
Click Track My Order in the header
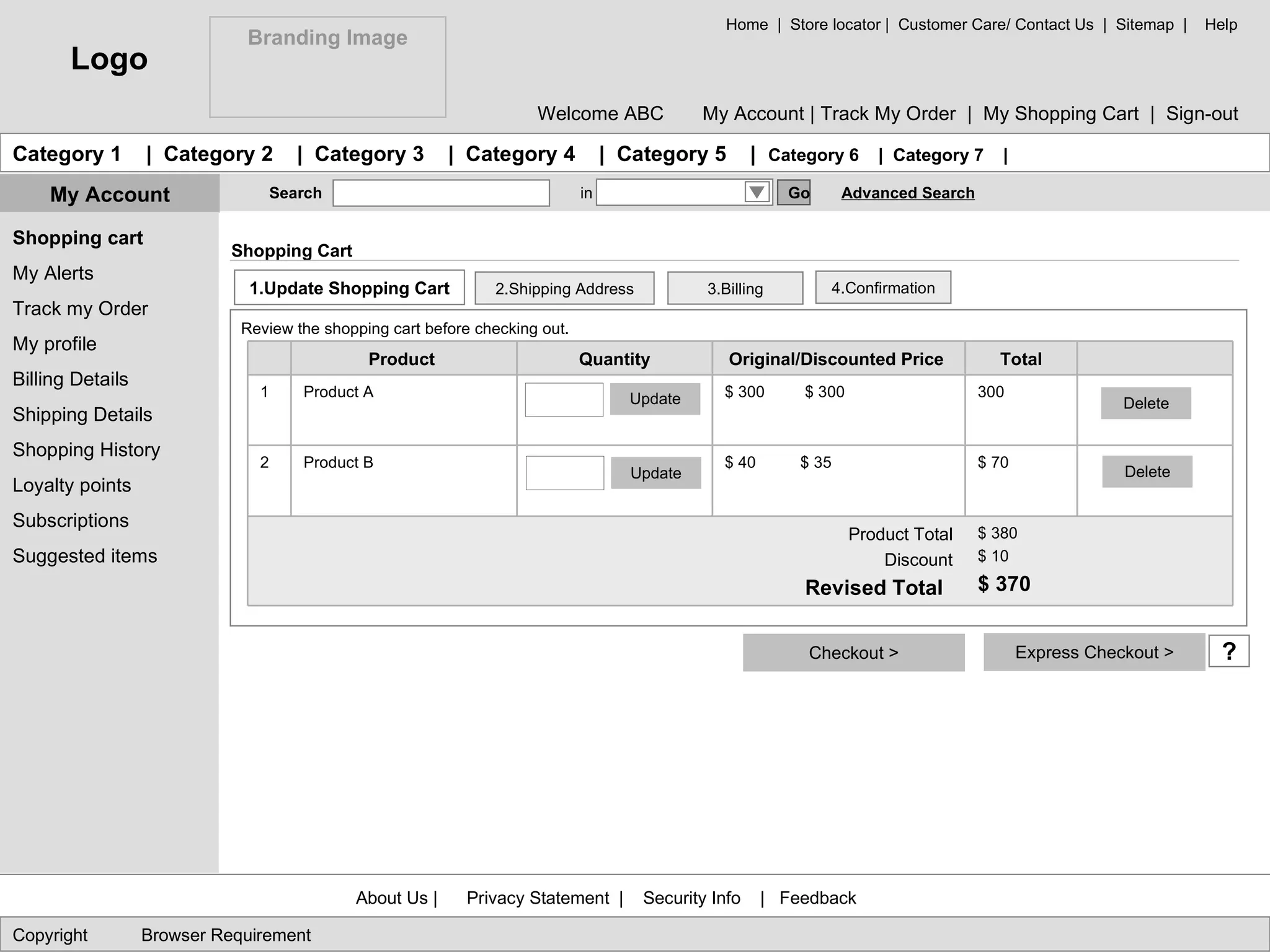888,113
